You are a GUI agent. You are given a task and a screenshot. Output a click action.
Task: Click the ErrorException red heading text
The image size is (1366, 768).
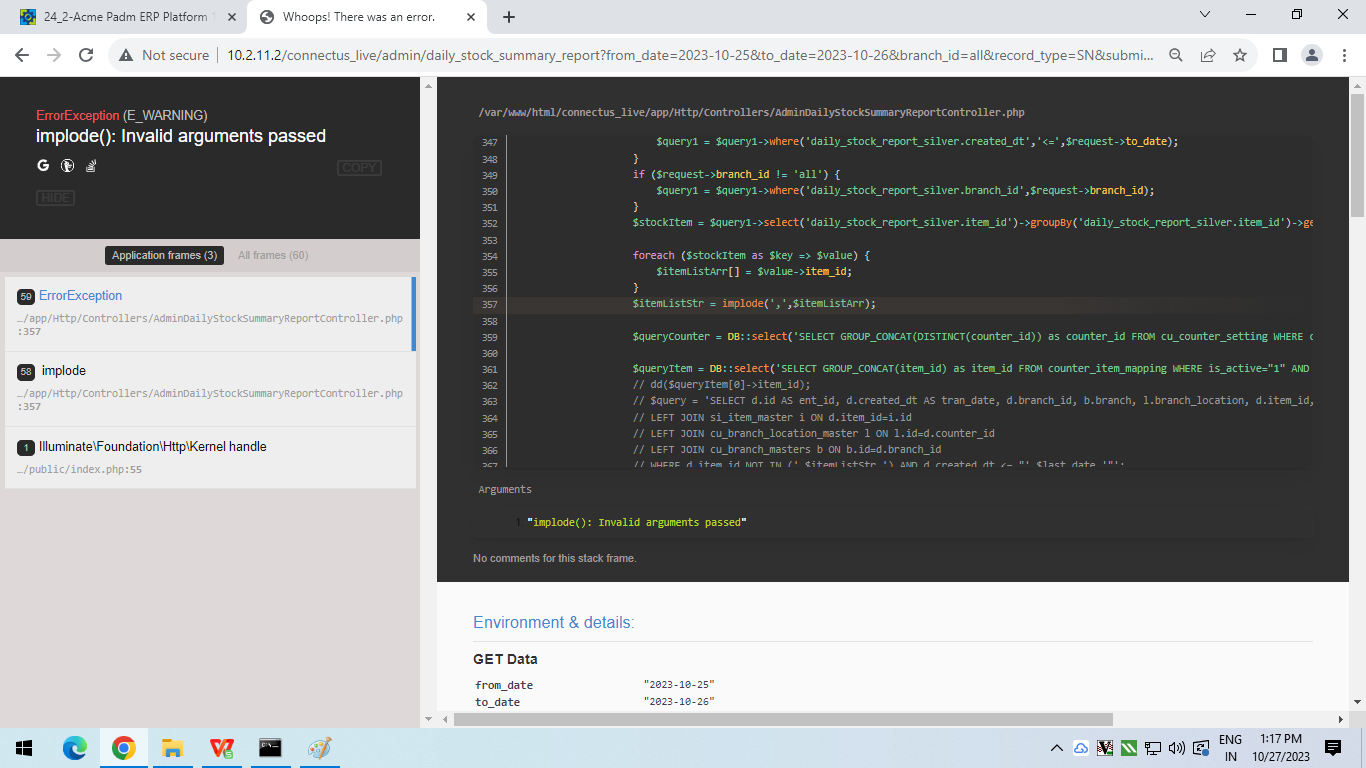click(77, 116)
